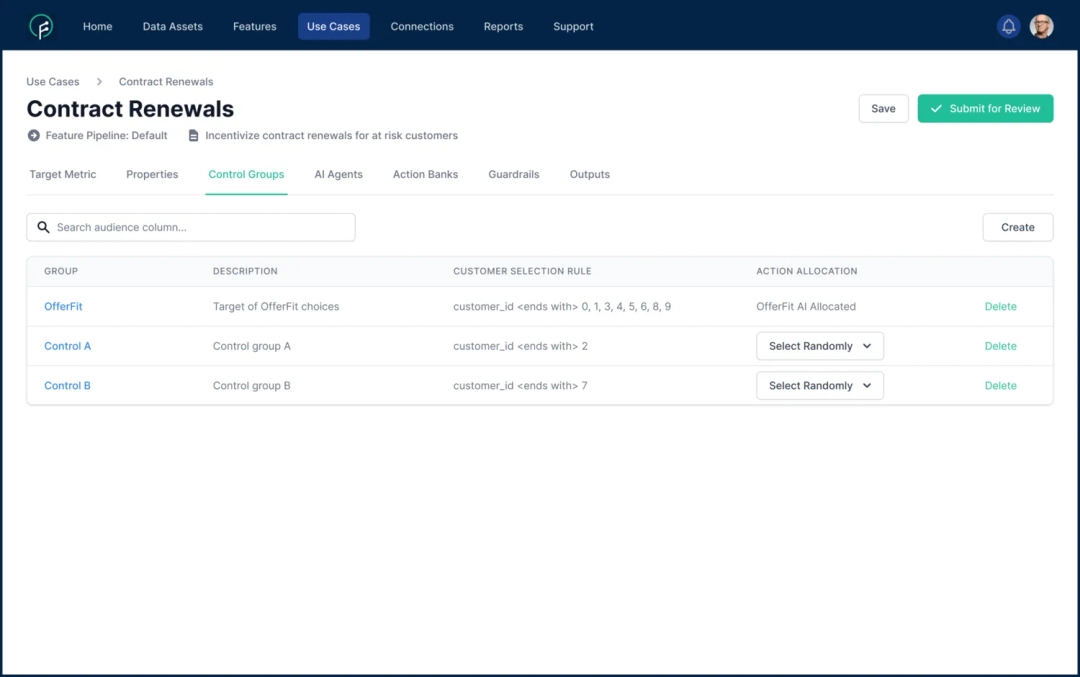Select the Use Cases menu
This screenshot has width=1080, height=677.
coord(333,26)
